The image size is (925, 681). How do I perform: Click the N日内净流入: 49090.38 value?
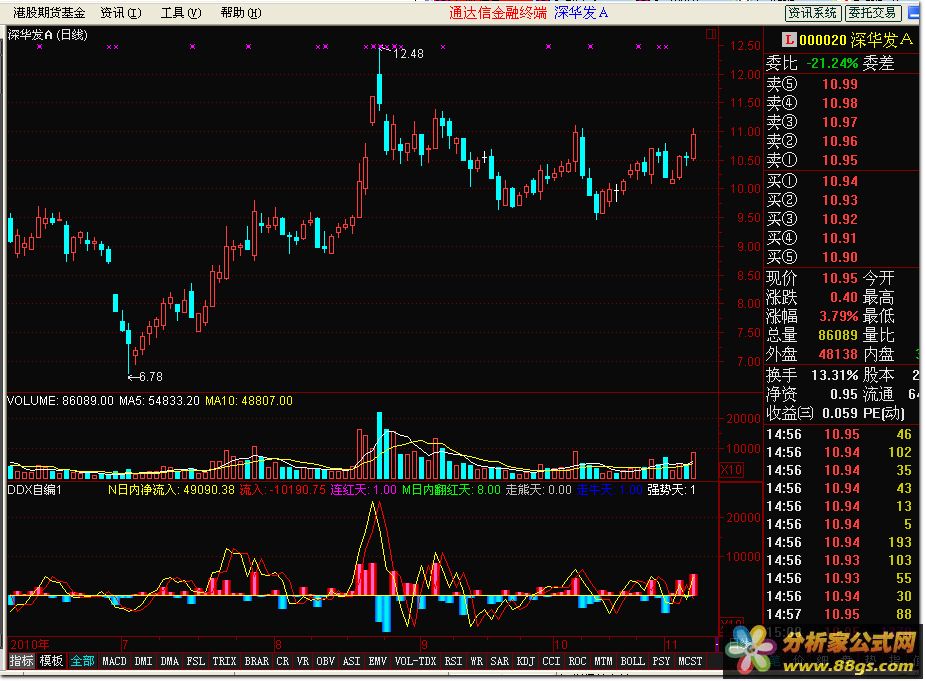(171, 490)
